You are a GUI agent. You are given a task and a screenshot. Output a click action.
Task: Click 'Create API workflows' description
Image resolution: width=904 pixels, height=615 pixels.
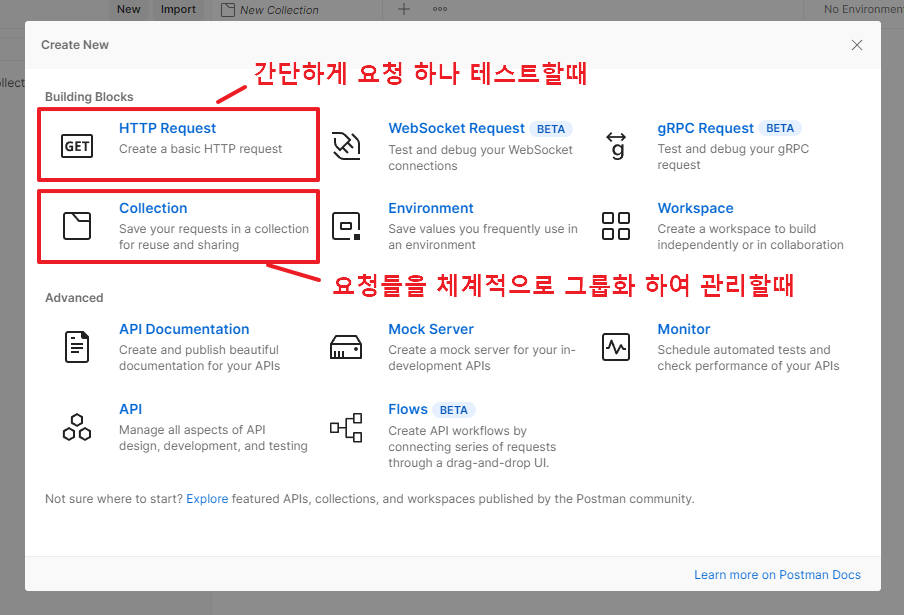472,447
